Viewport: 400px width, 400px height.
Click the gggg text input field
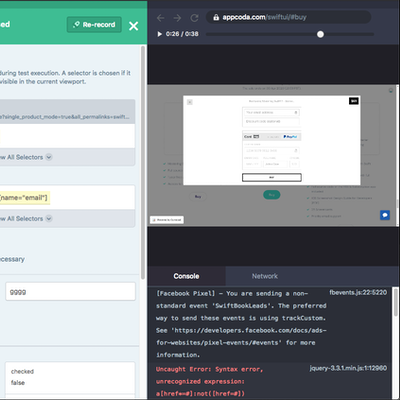tap(70, 292)
